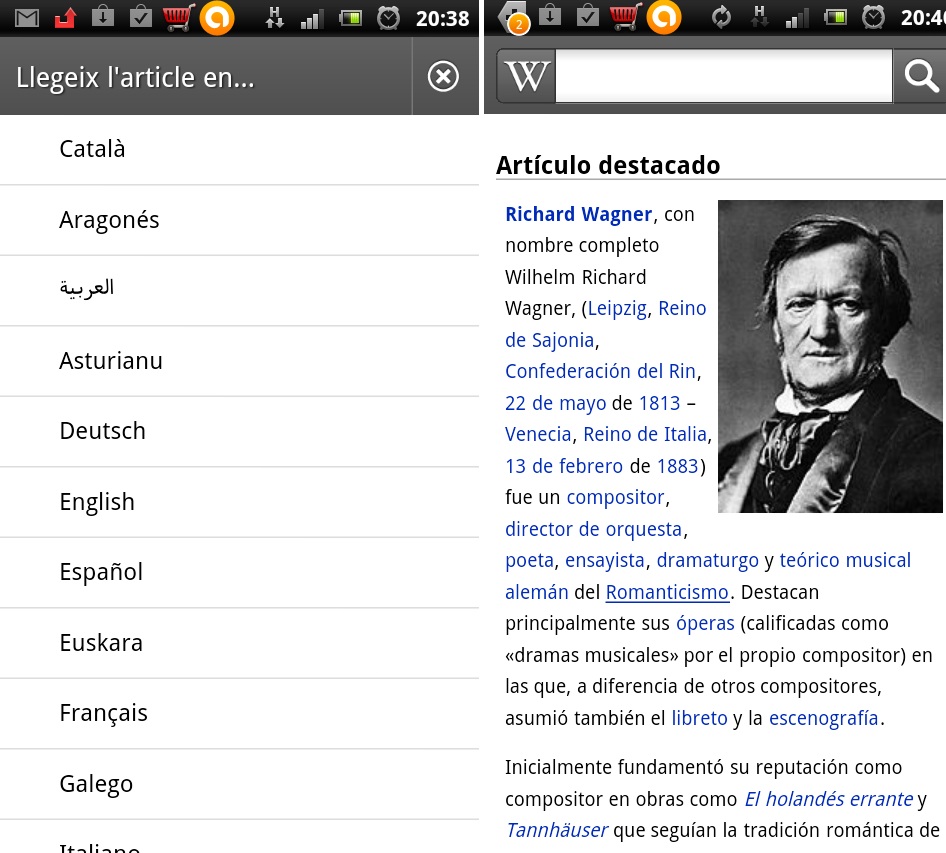Tap the magnifying glass search button

921,76
